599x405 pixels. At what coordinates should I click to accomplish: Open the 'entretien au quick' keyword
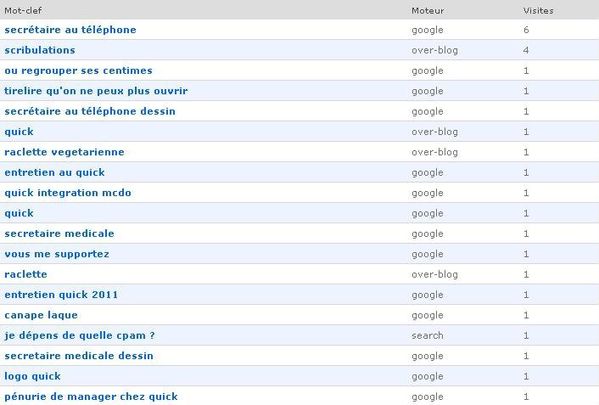(x=55, y=172)
